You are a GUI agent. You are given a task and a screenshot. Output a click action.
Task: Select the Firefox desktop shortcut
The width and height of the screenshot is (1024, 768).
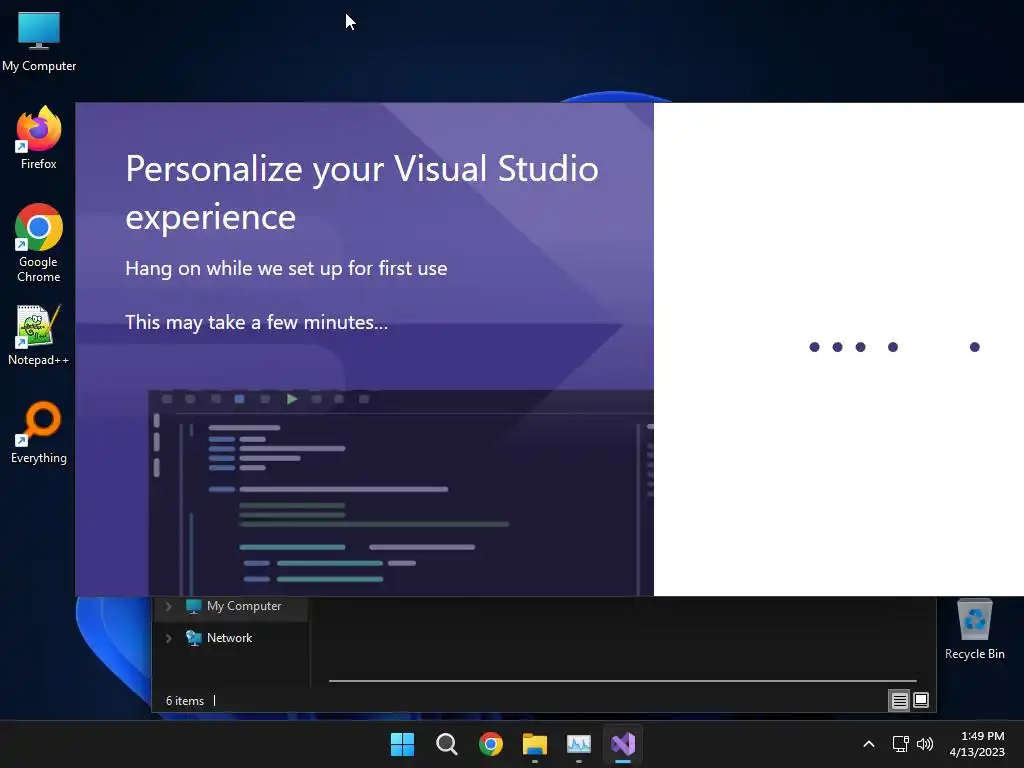[39, 138]
